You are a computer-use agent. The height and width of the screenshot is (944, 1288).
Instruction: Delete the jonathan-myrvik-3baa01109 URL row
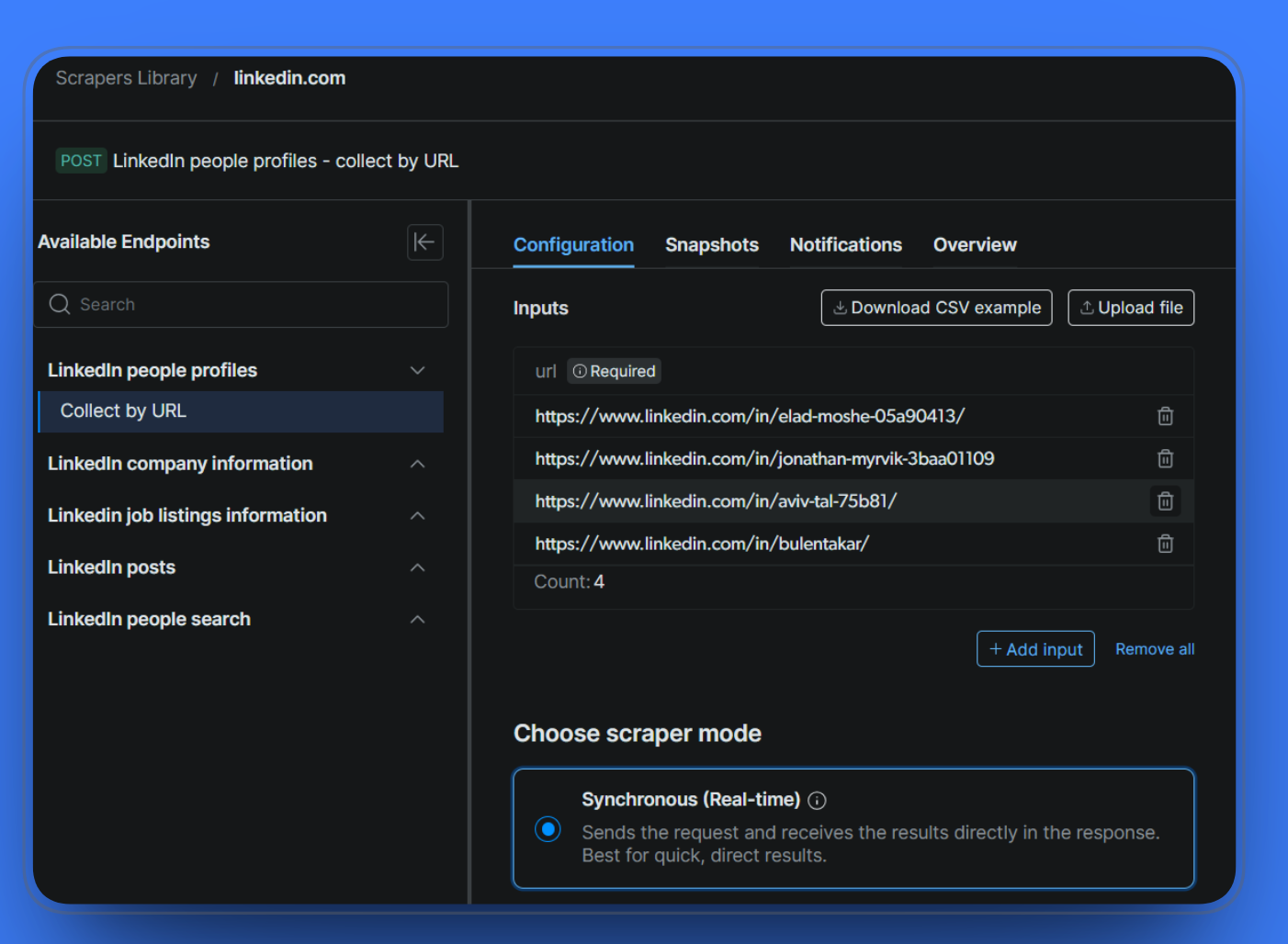click(1165, 458)
